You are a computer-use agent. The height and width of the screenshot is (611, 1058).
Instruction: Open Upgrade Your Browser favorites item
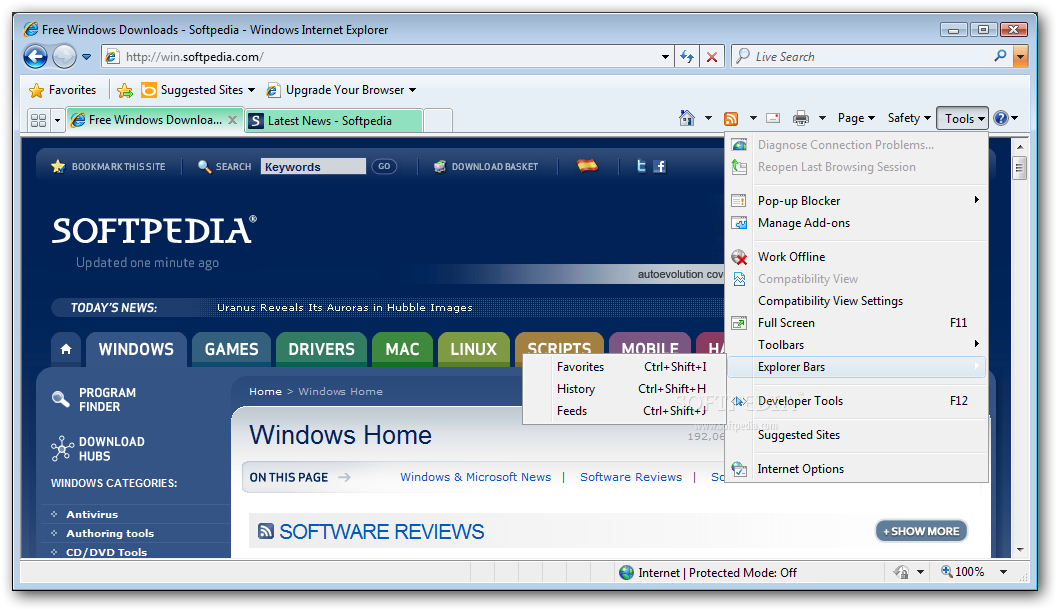[x=341, y=90]
